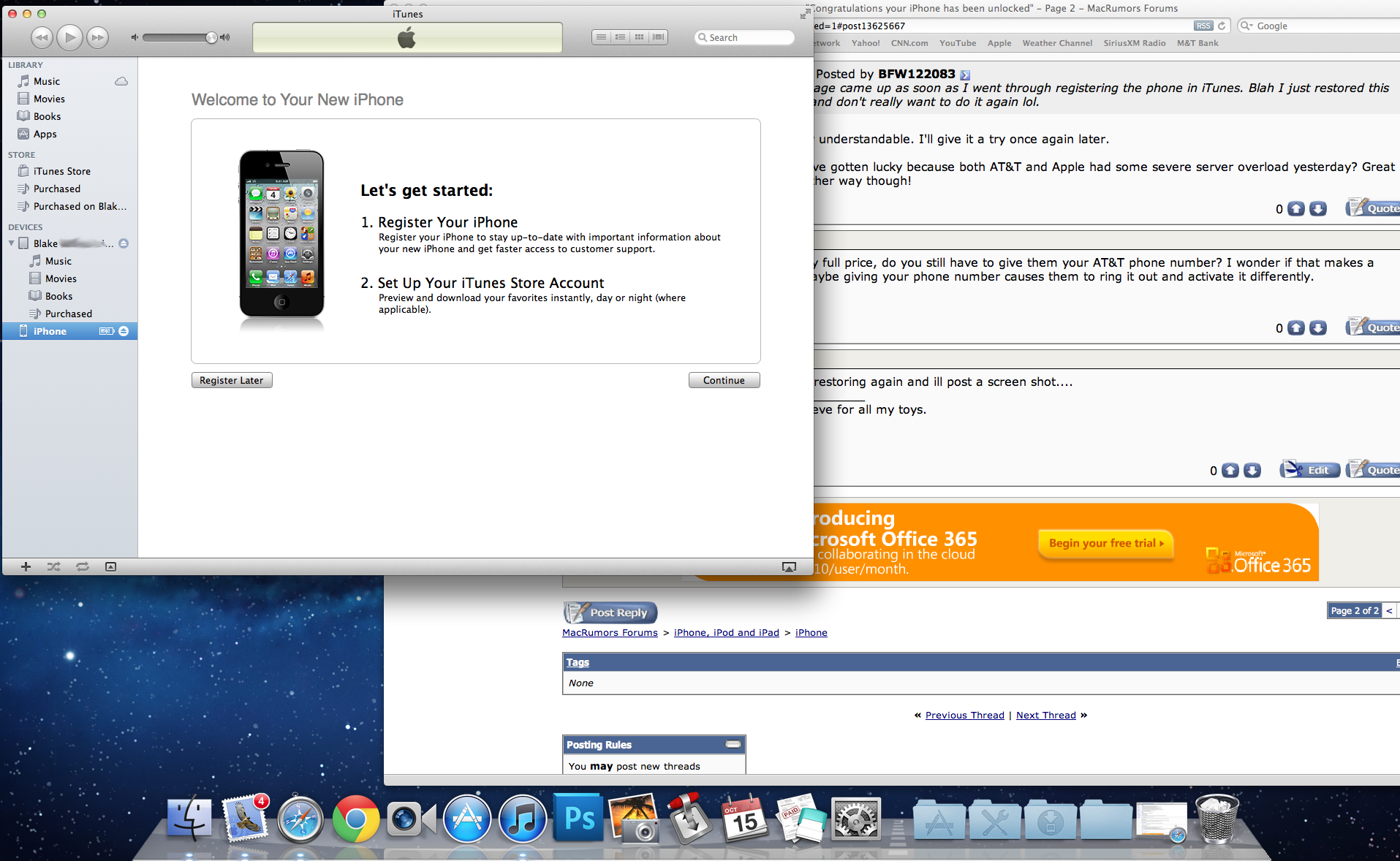
Task: Click Safari Google search field
Action: point(1320,26)
